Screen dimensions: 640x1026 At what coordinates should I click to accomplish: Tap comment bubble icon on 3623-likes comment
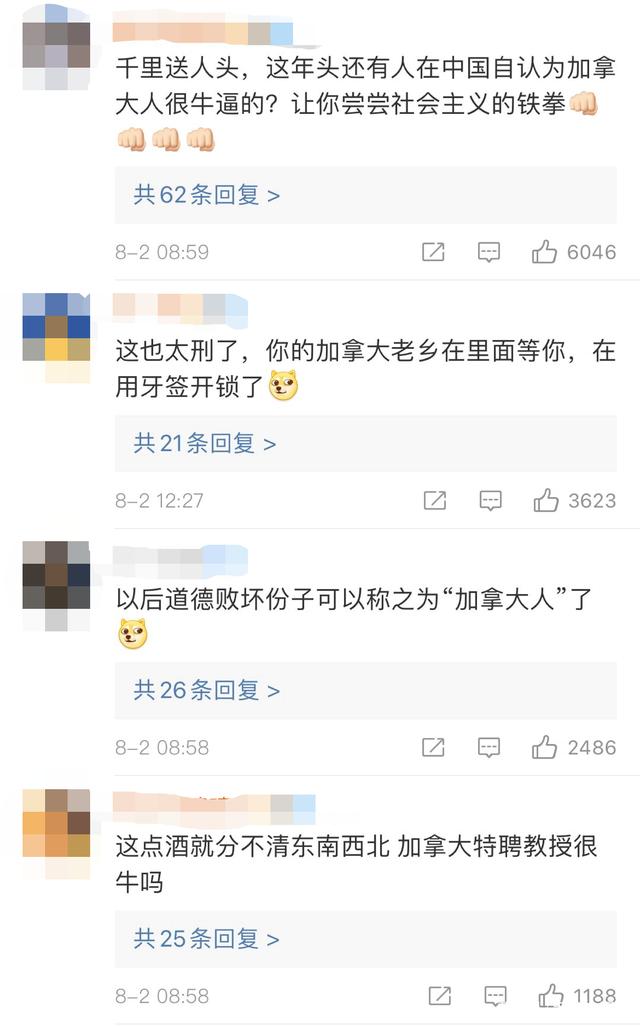[491, 501]
